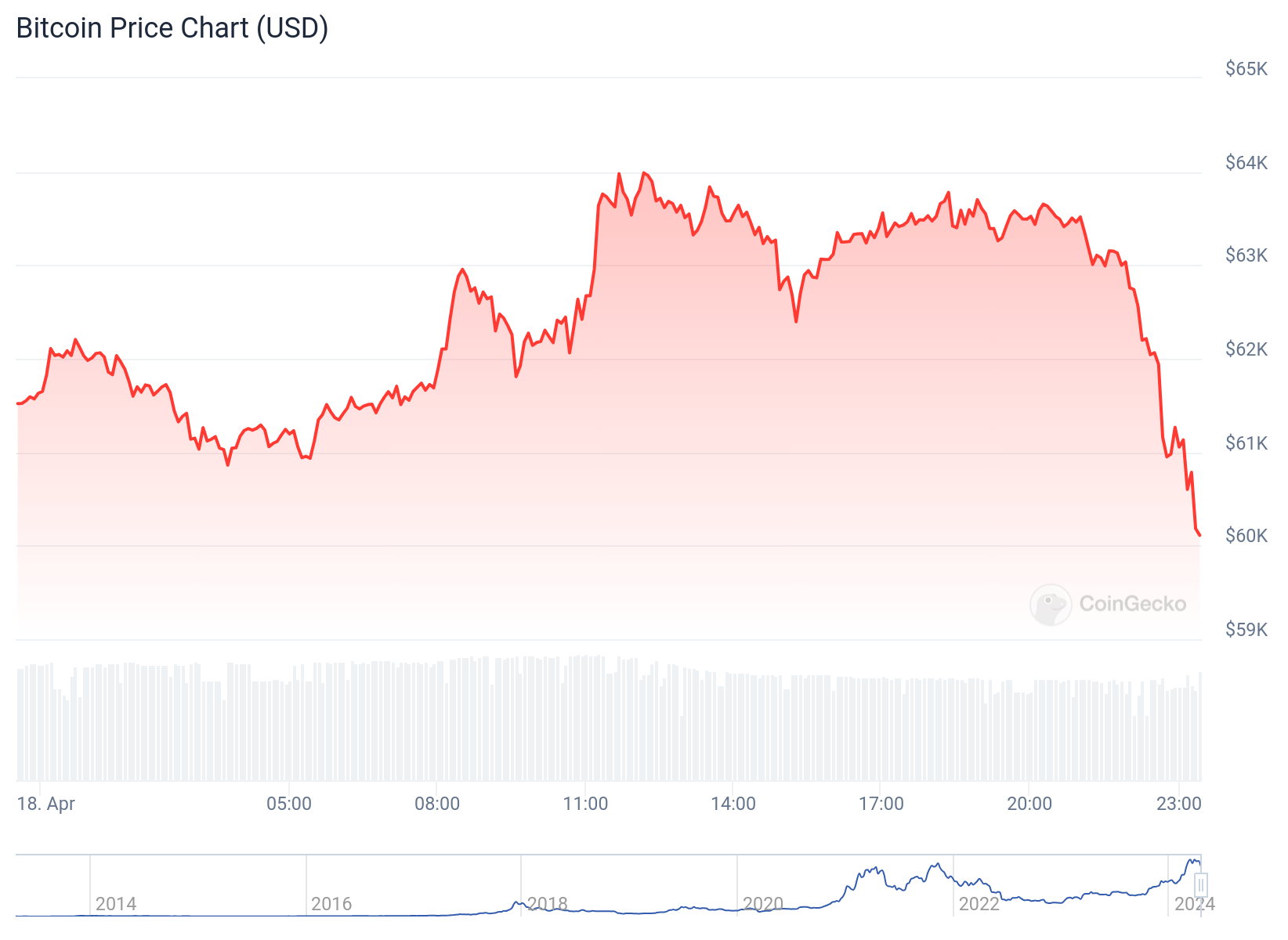
Task: Click the 05:00 time axis label
Action: (289, 804)
